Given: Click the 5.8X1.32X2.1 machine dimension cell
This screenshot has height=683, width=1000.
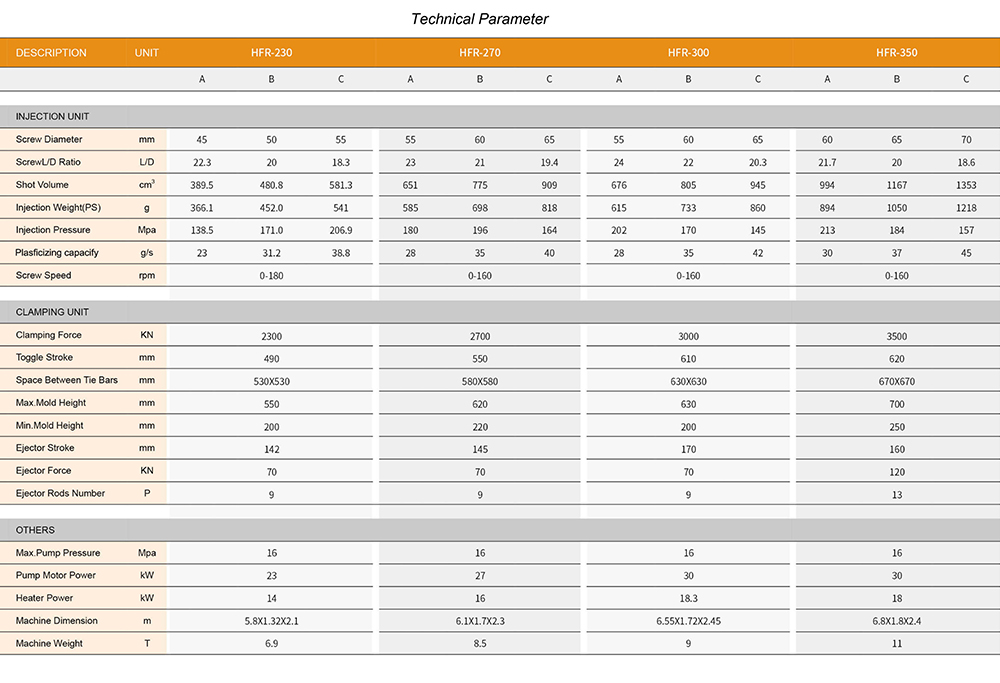Looking at the screenshot, I should (271, 621).
